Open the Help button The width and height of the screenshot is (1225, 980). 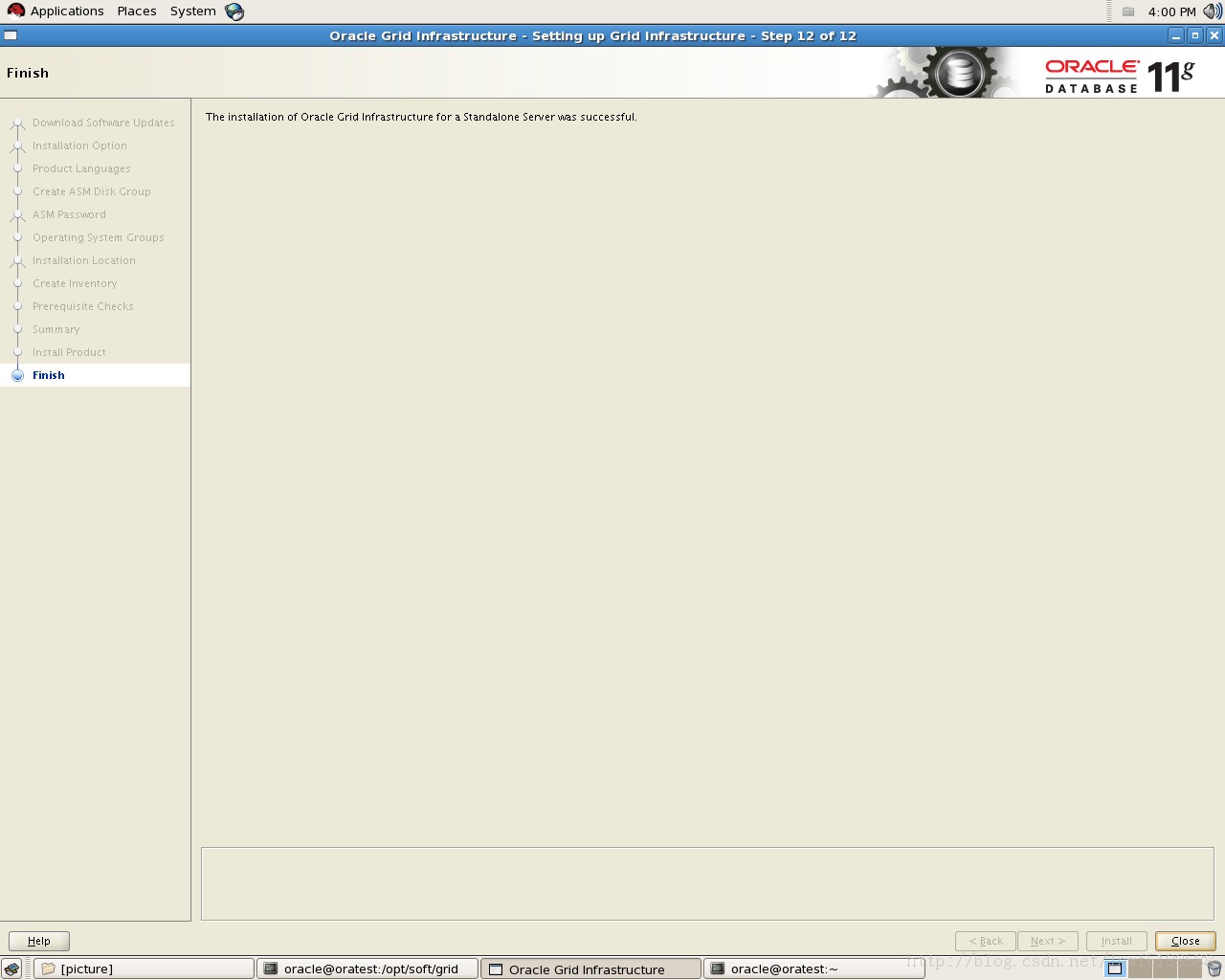point(39,941)
